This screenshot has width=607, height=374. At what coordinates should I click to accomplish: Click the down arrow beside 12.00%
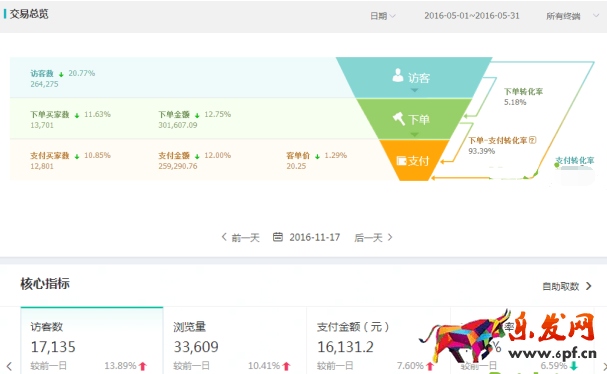(x=197, y=156)
